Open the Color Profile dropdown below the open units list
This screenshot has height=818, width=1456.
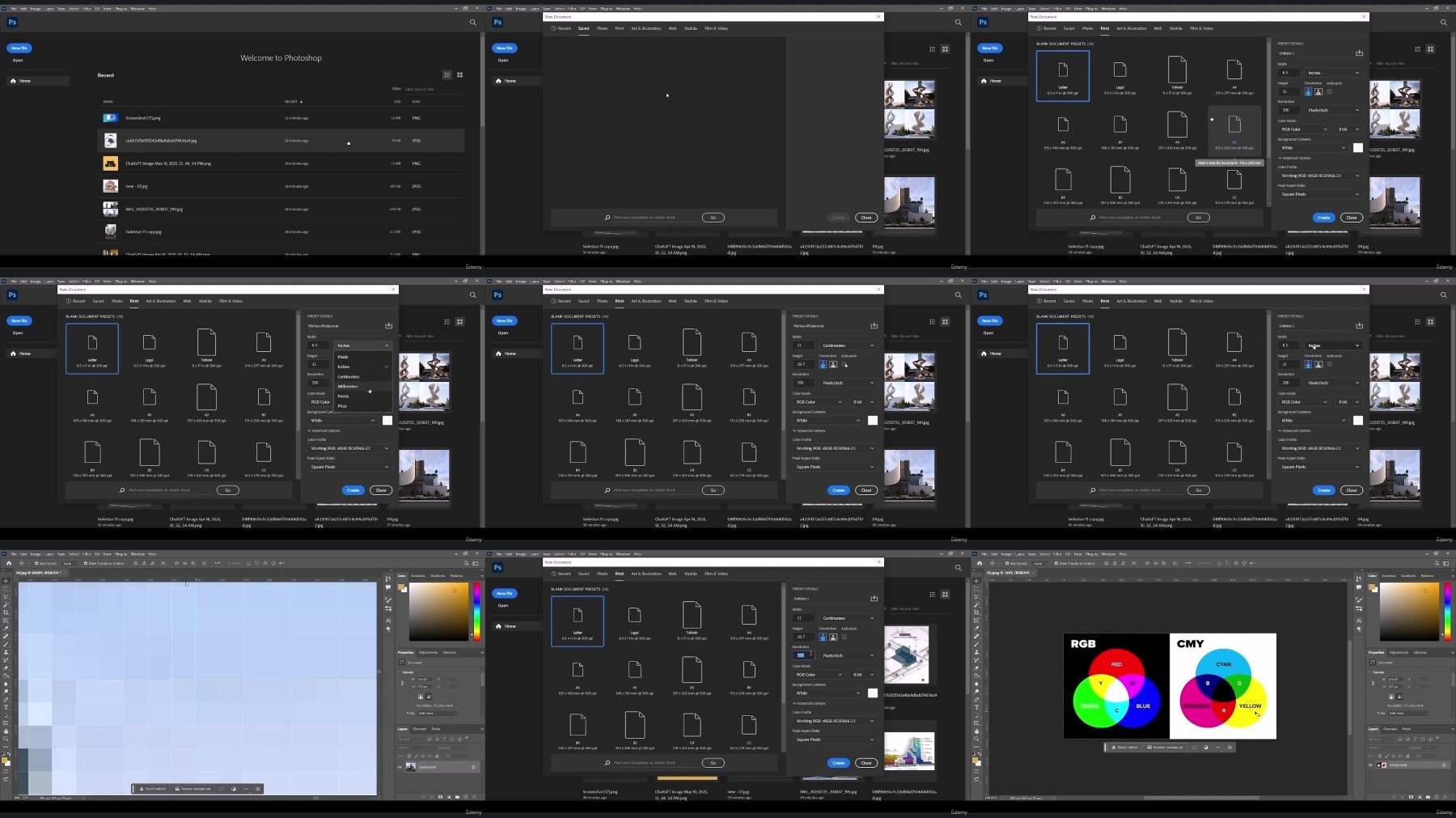point(349,448)
